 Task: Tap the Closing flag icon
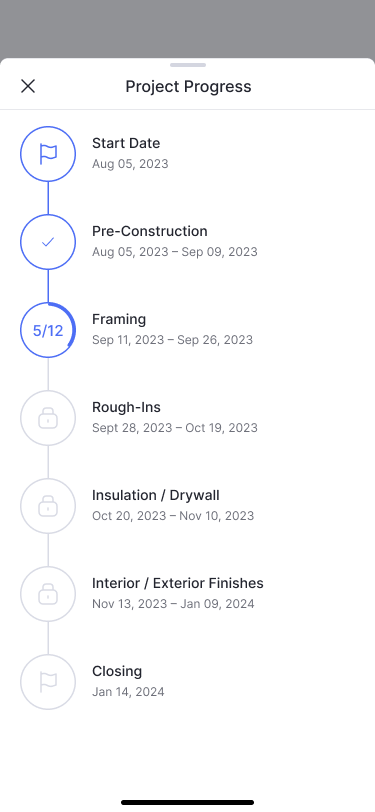coord(48,682)
